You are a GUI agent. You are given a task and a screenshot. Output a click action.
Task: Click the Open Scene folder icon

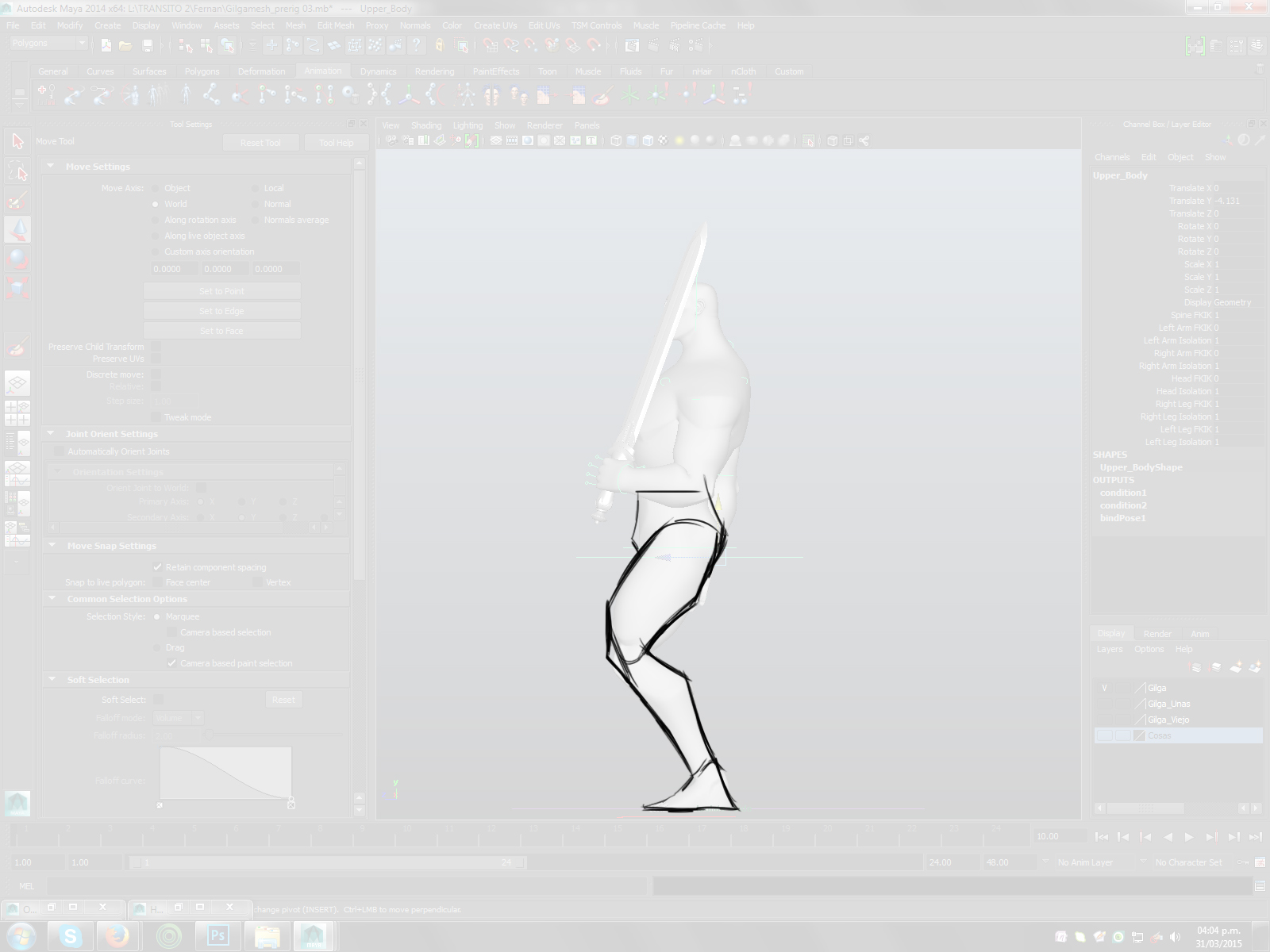coord(125,45)
